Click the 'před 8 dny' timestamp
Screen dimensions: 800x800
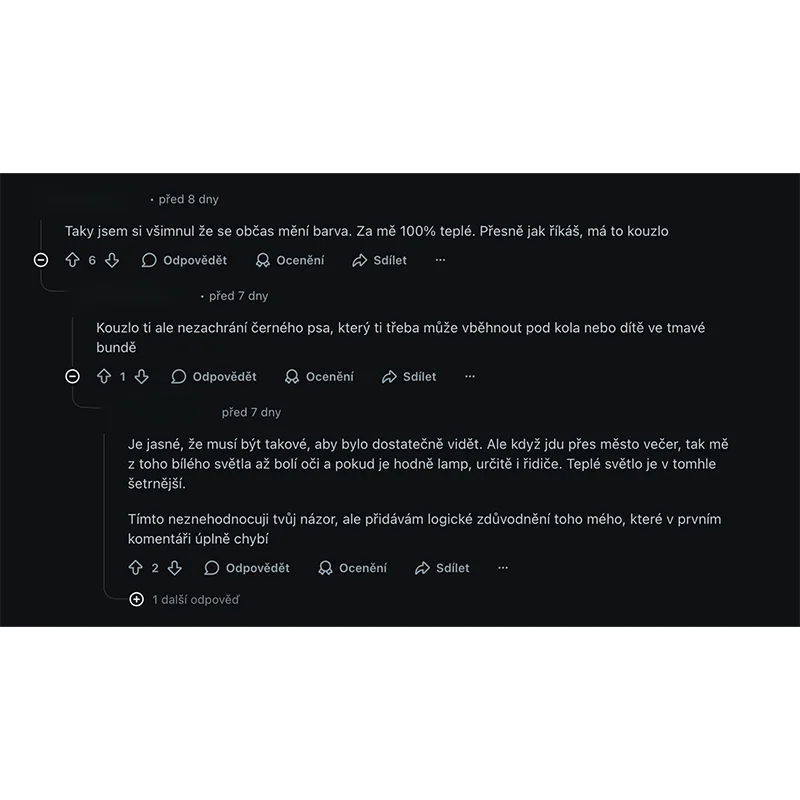(x=188, y=199)
